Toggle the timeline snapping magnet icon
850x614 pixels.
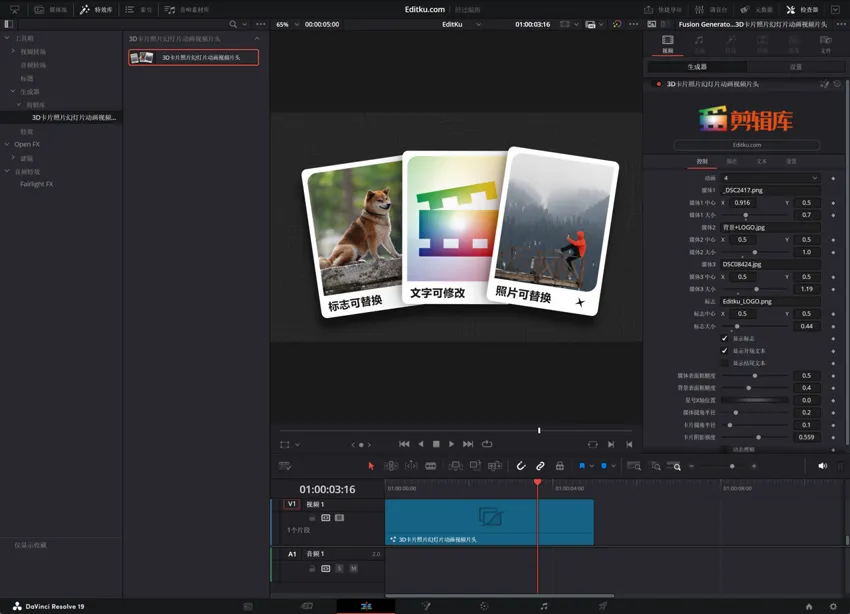[x=521, y=466]
